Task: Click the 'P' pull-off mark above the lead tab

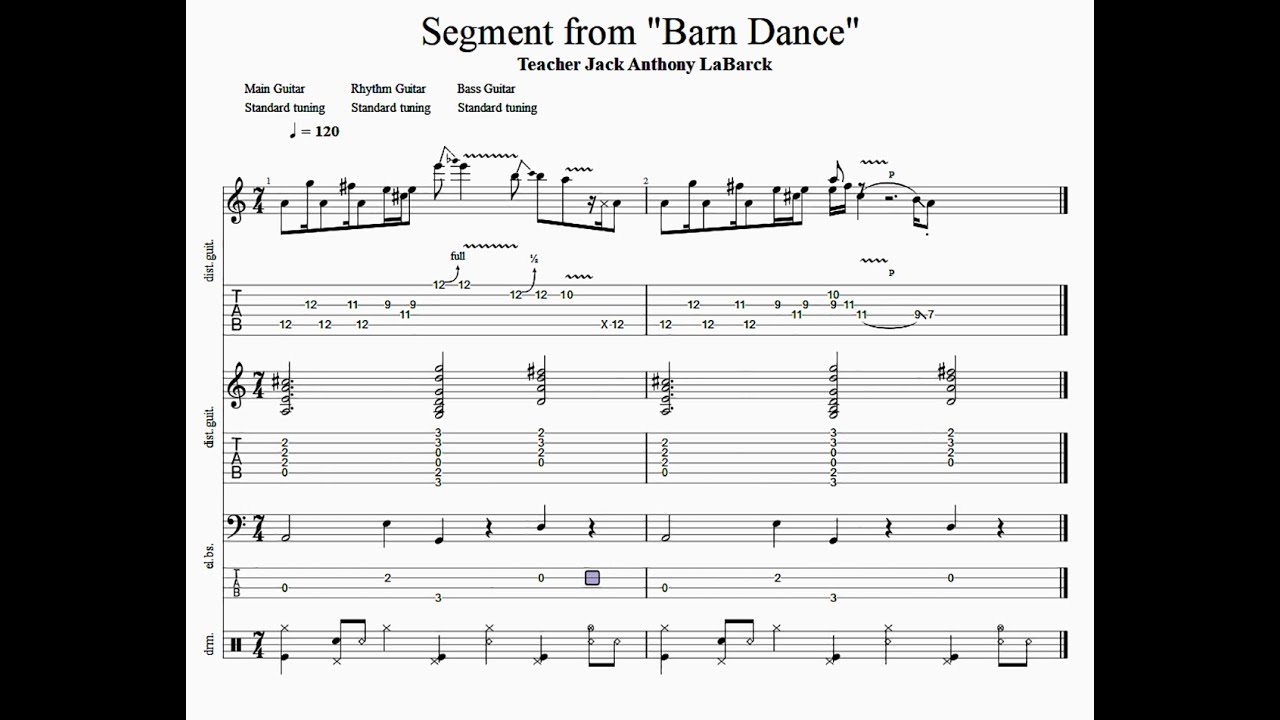Action: tap(891, 272)
